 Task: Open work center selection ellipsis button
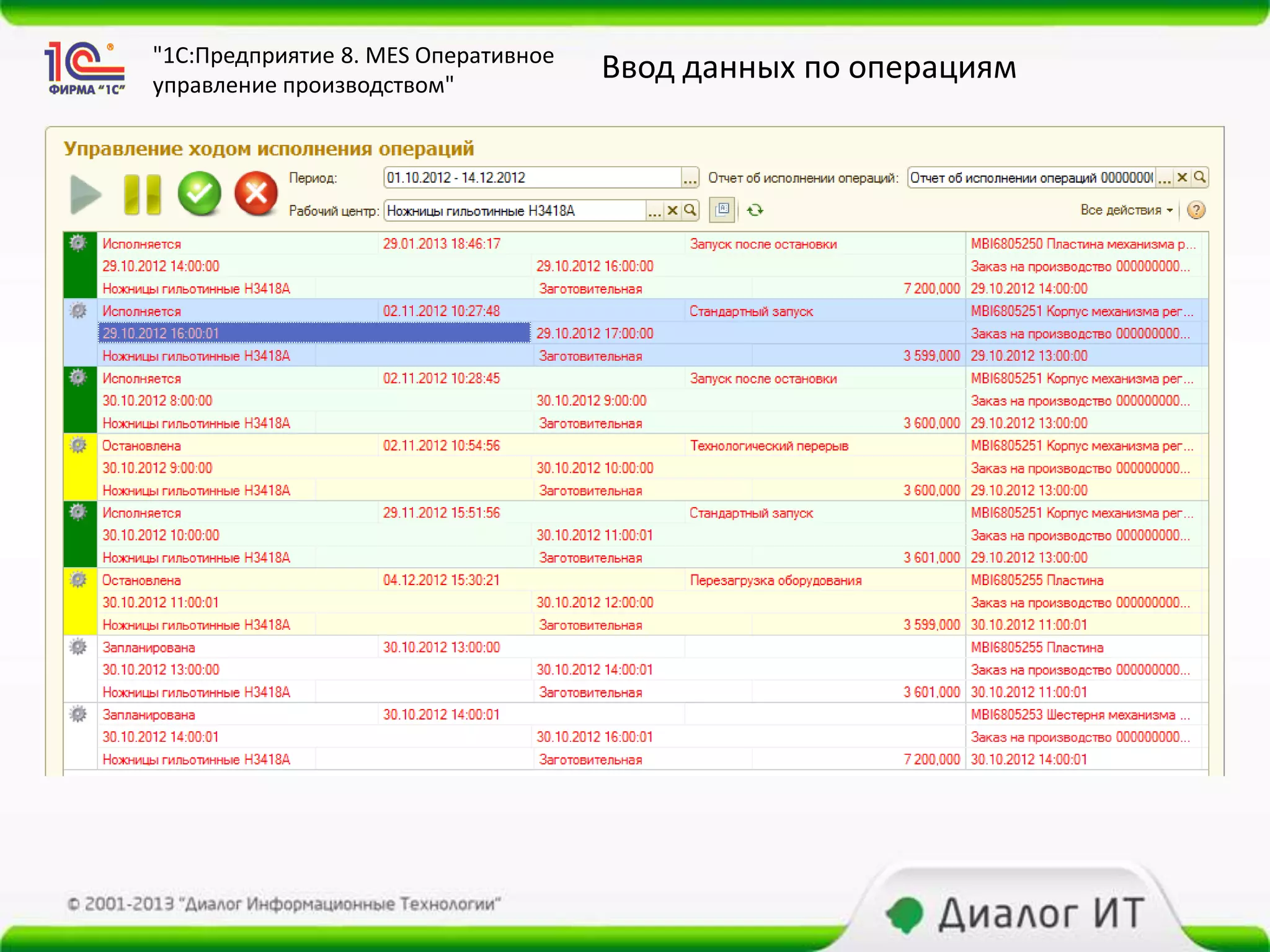(654, 211)
